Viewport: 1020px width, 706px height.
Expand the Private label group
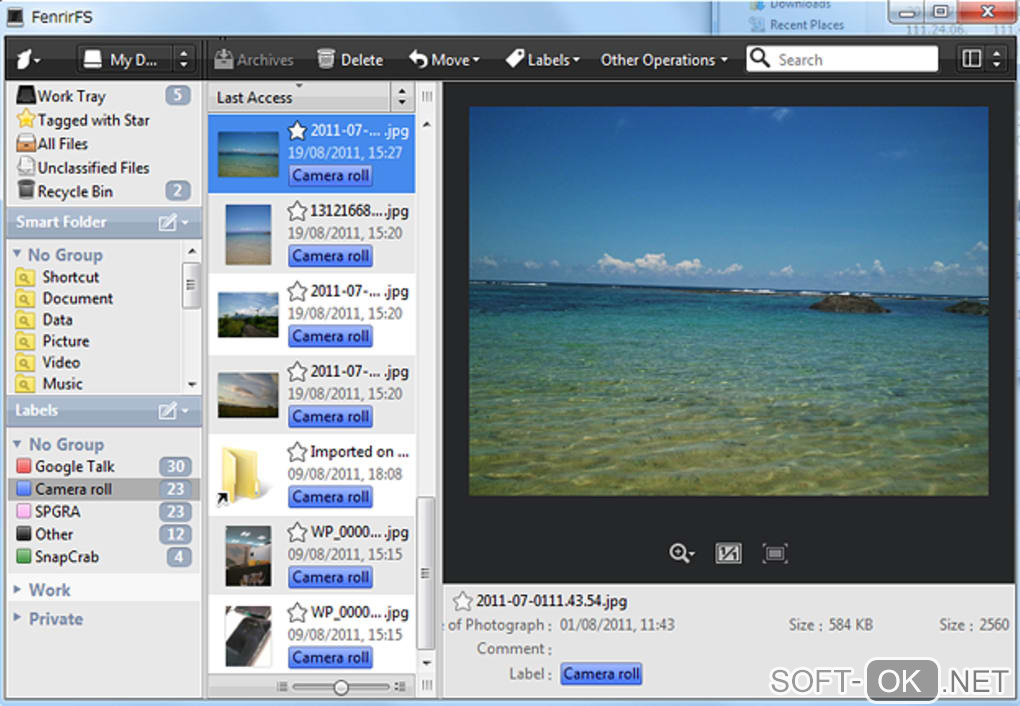click(18, 618)
